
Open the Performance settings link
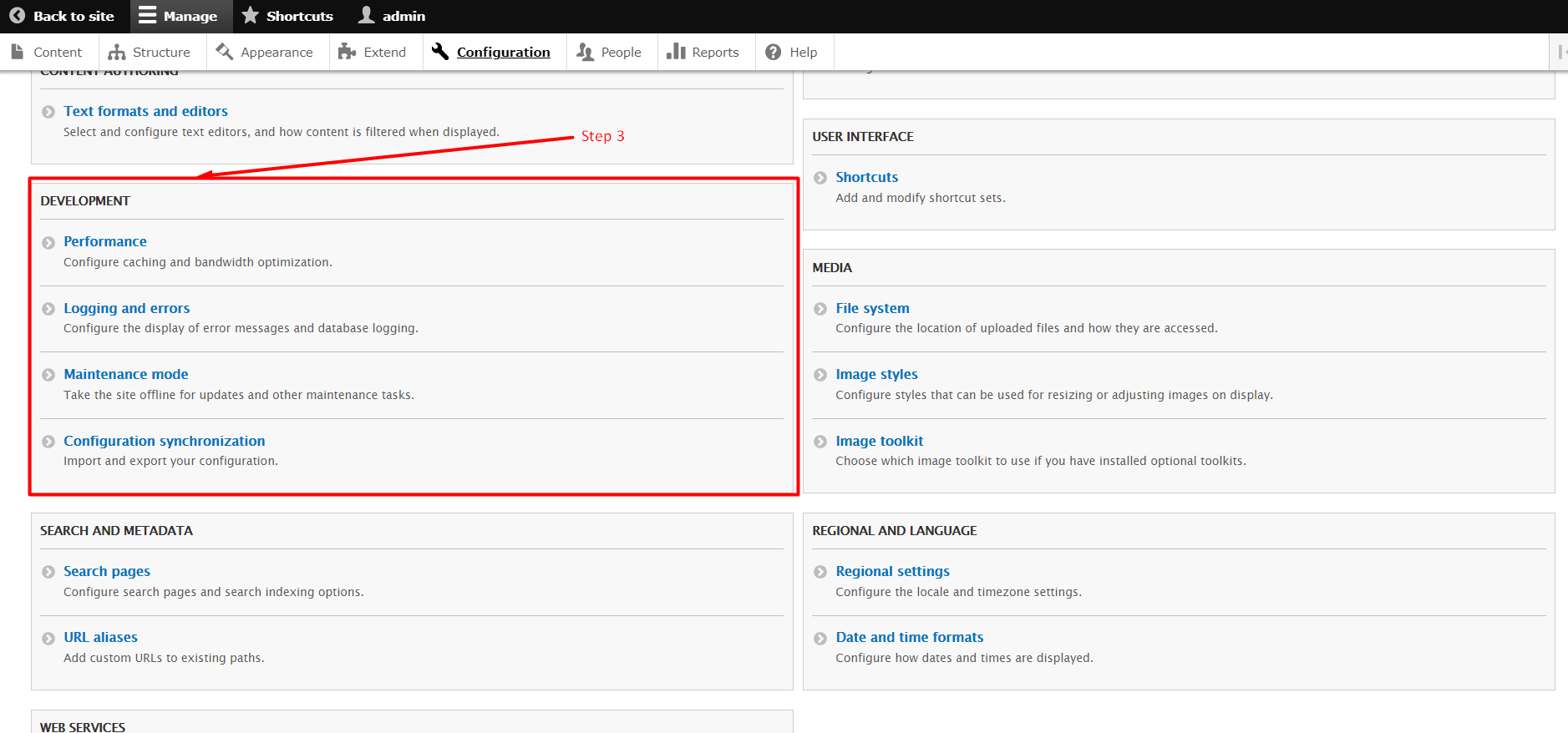coord(105,241)
